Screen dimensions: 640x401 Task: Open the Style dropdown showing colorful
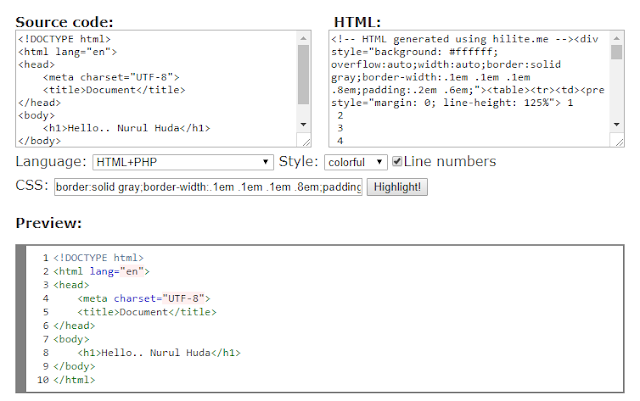point(356,162)
